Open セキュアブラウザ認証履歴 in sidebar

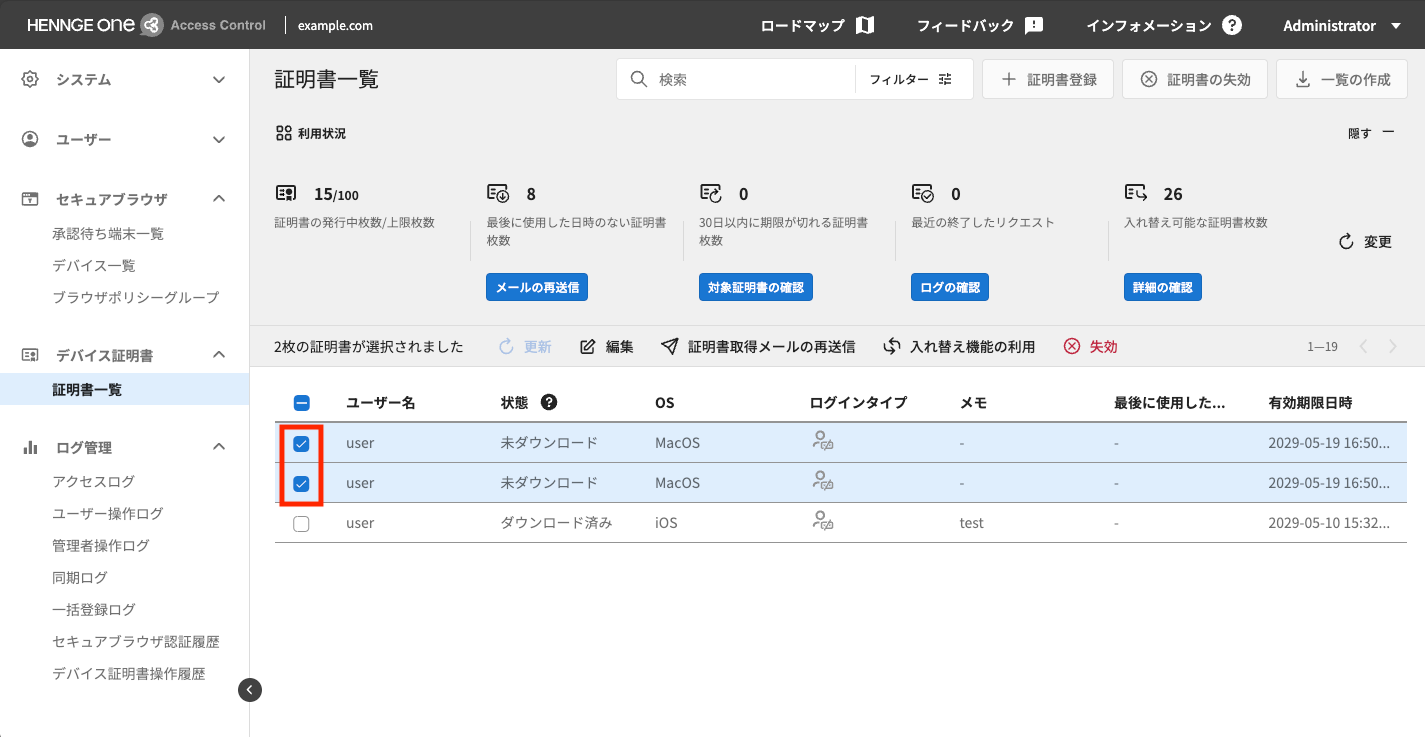[x=136, y=642]
